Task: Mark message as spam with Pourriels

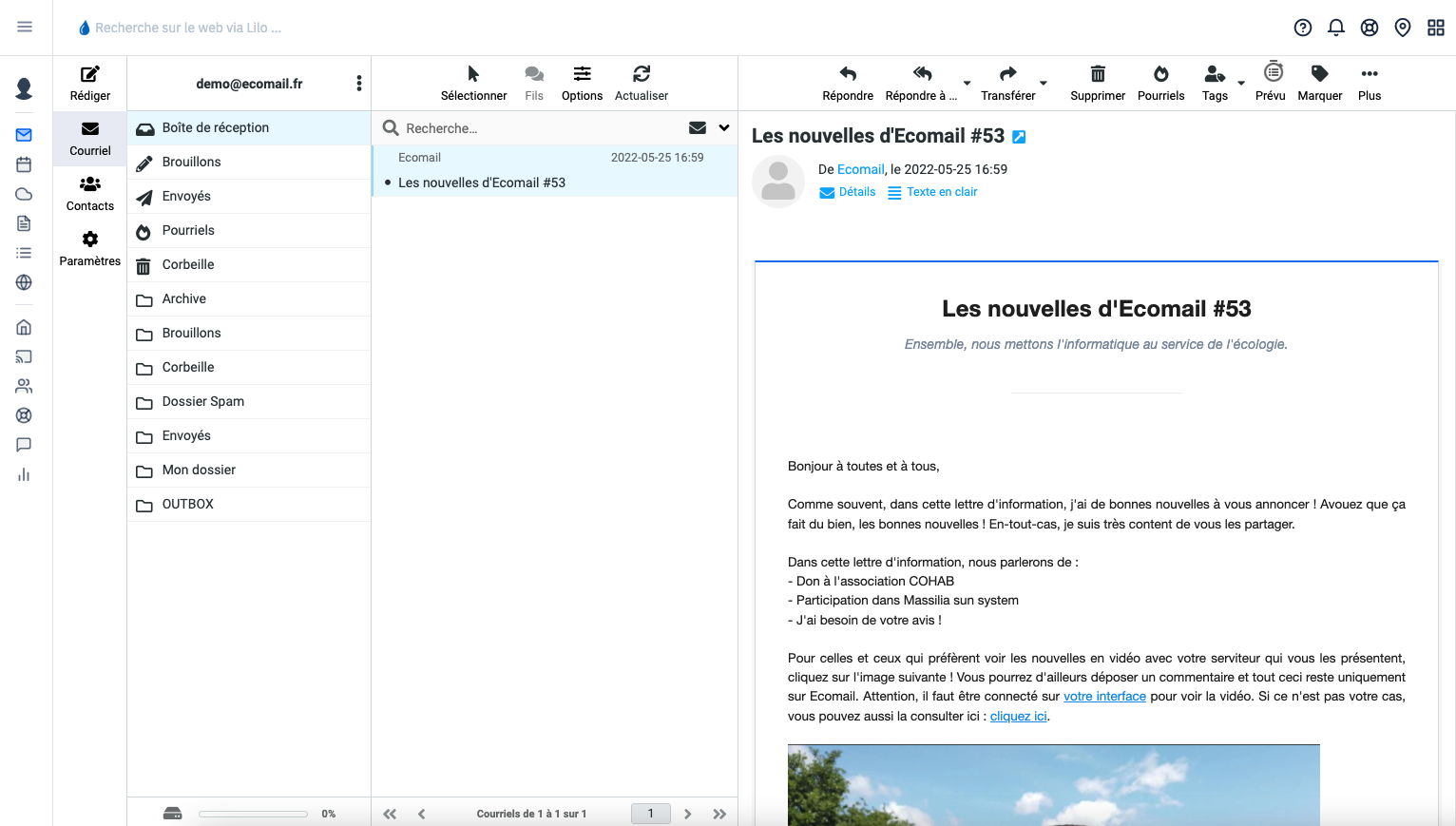Action: tap(1161, 84)
